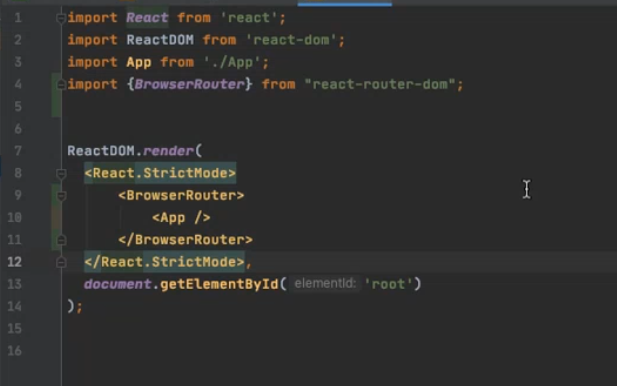Click the highlighted React identifier on line 1
617x386 pixels.
point(147,18)
